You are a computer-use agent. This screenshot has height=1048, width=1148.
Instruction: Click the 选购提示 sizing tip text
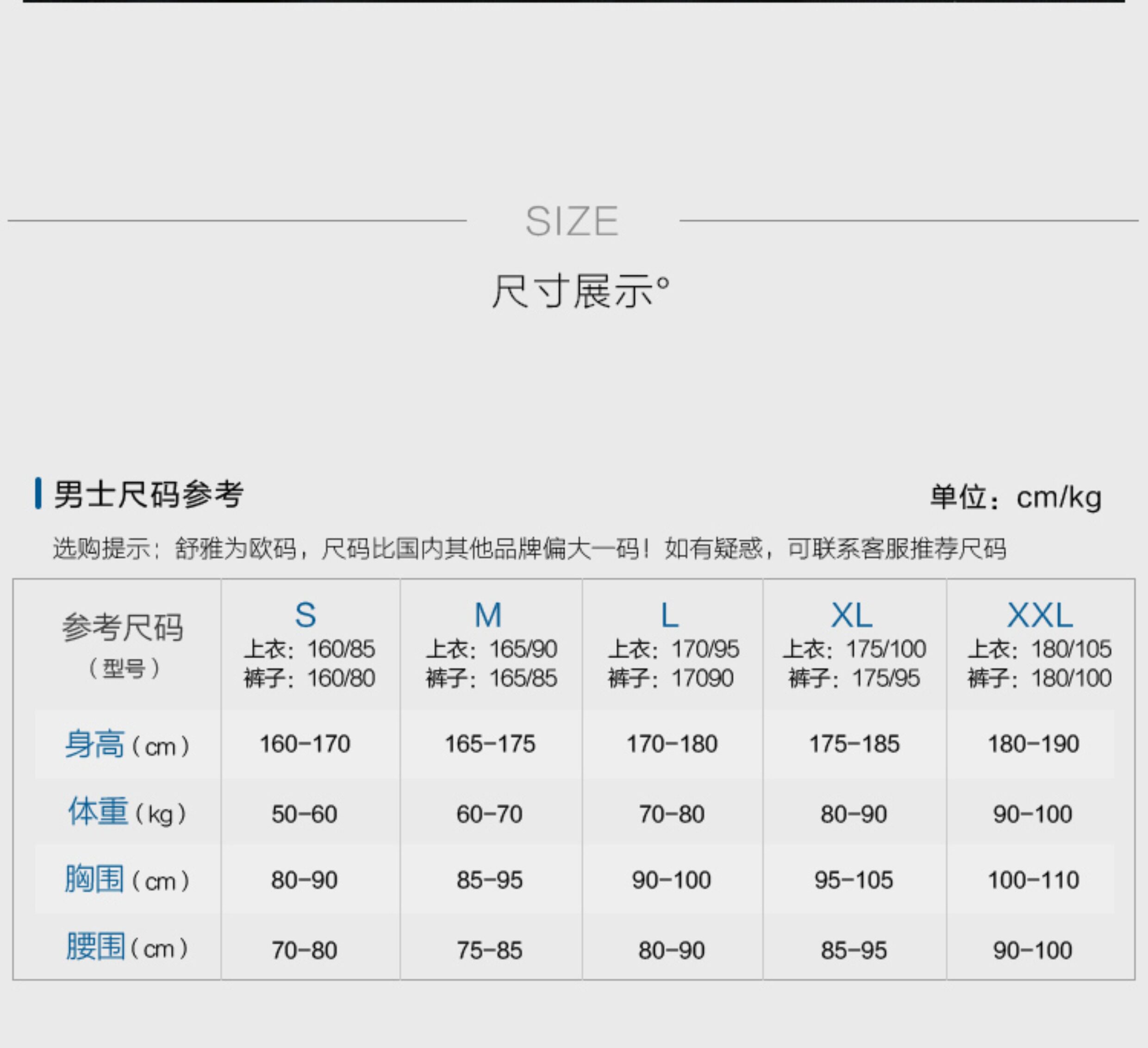529,549
